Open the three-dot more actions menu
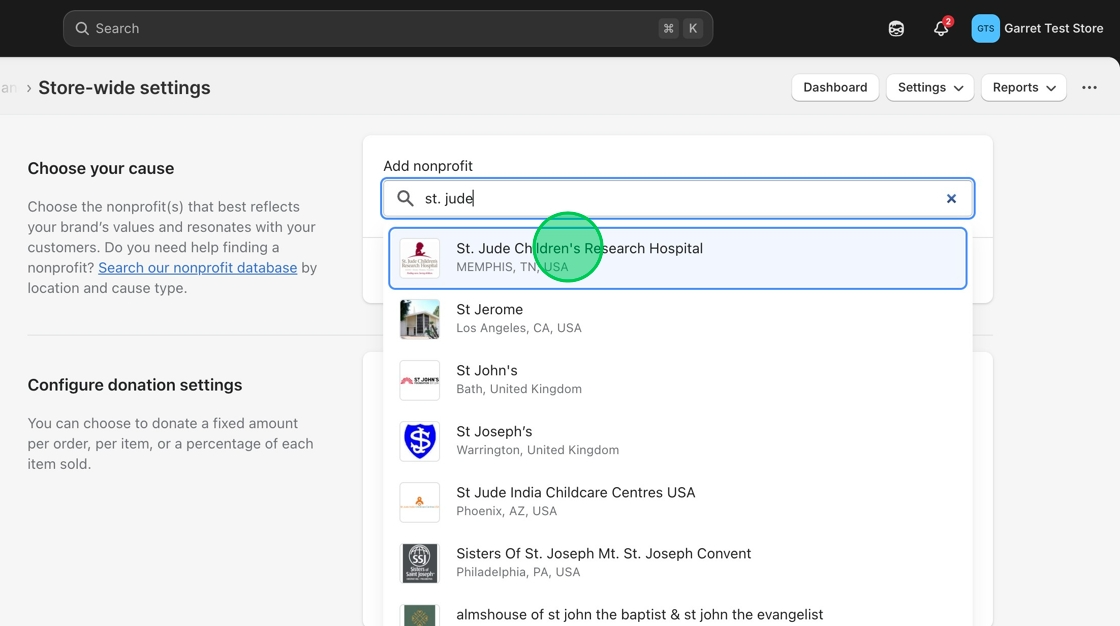1120x626 pixels. [1089, 87]
